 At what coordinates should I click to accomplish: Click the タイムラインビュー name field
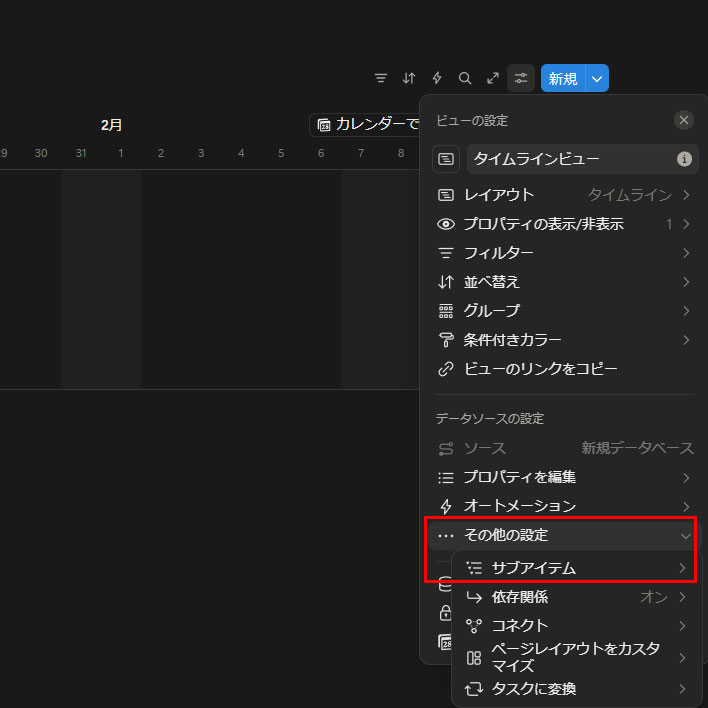[570, 159]
